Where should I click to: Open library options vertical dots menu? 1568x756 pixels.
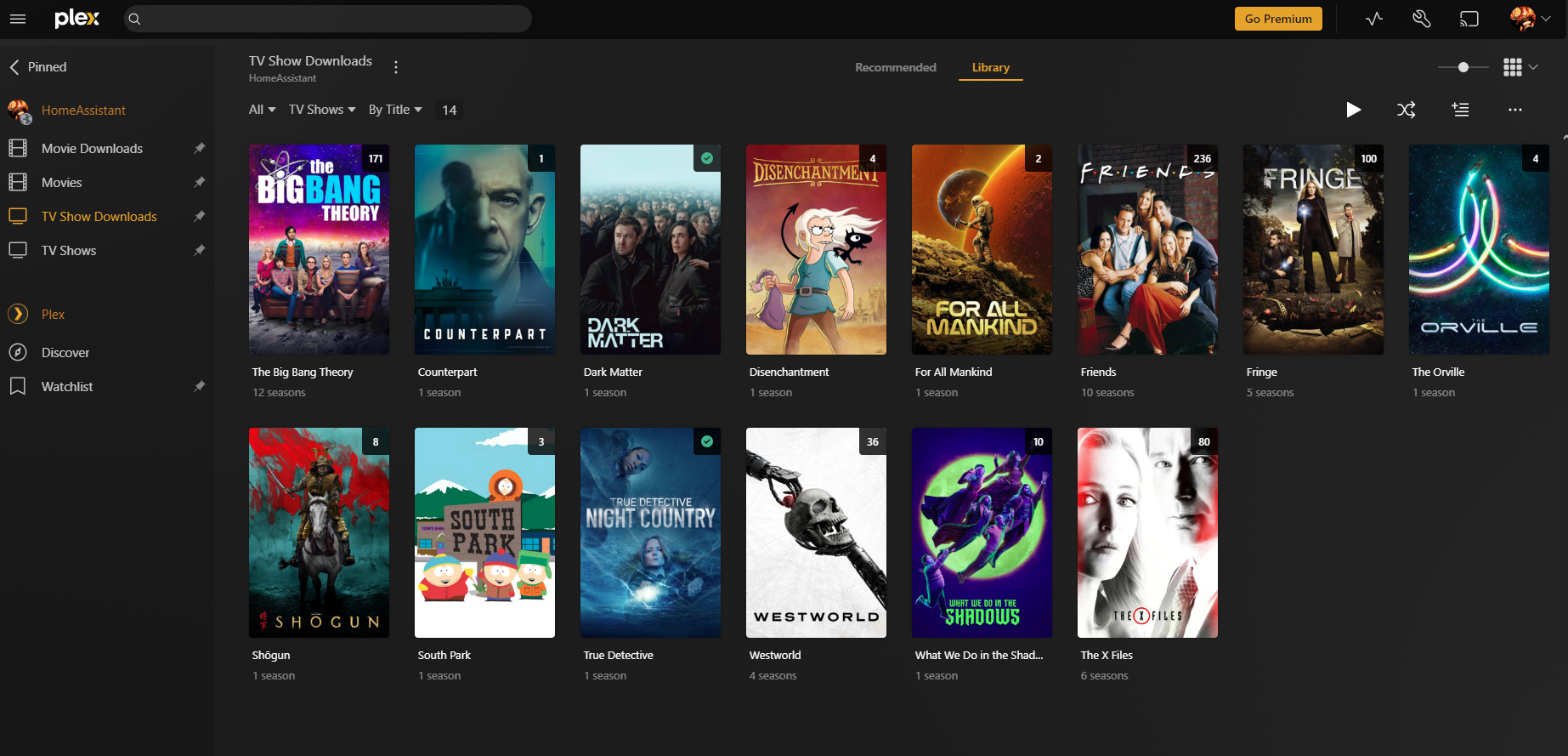pos(396,67)
